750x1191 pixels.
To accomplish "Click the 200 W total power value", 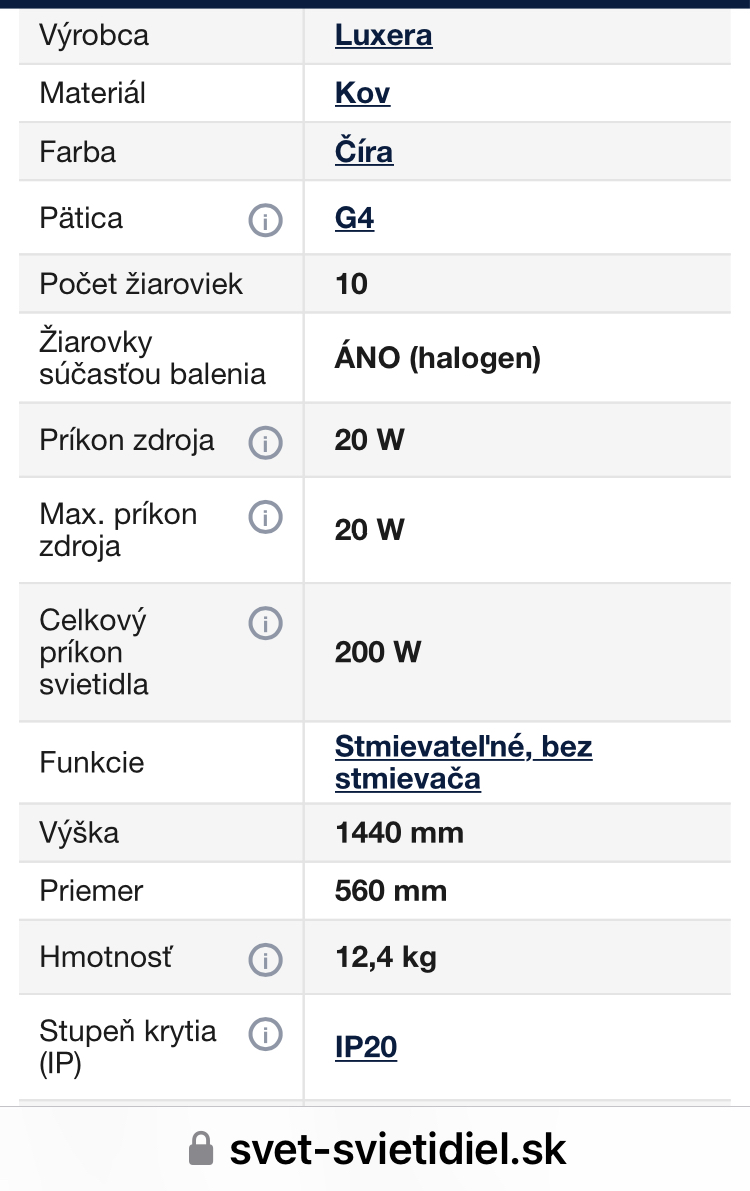I will (378, 652).
